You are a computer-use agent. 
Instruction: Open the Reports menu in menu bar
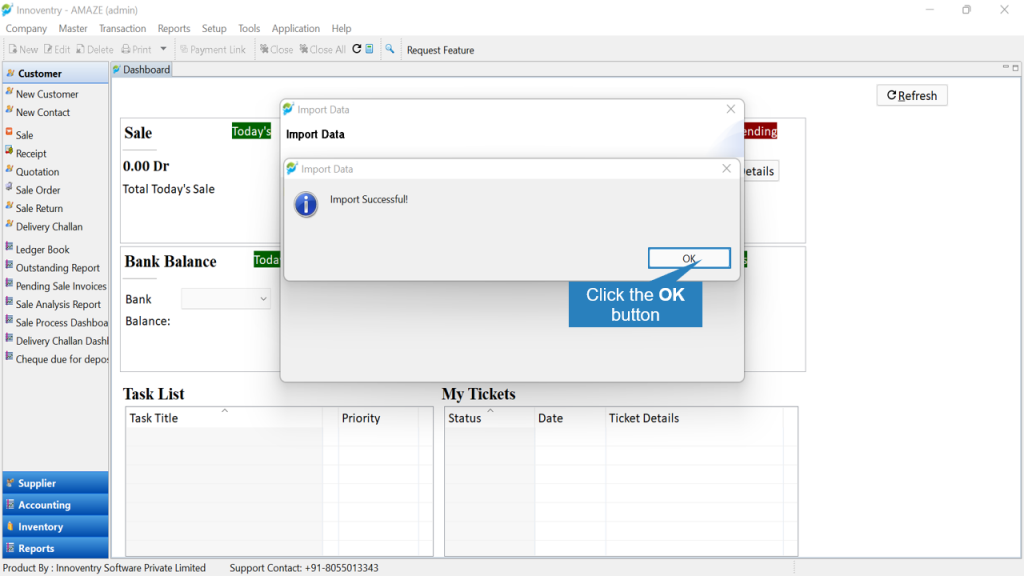[174, 29]
